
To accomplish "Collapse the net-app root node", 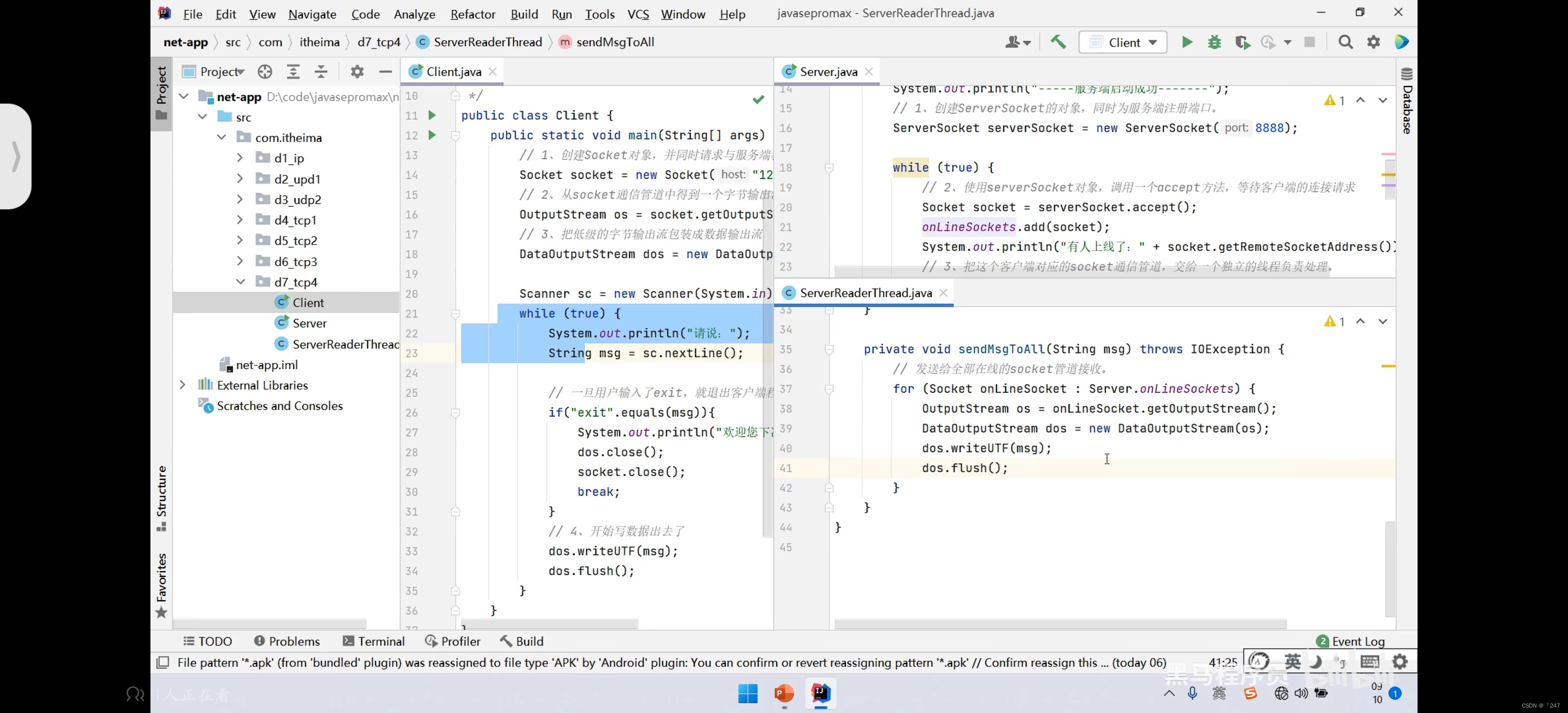I will (x=183, y=97).
